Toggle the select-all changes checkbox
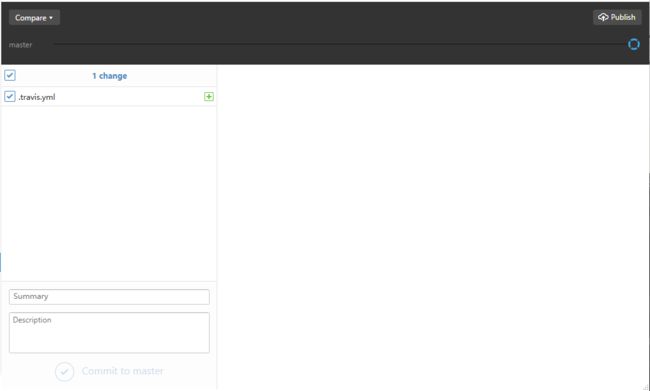 click(10, 75)
